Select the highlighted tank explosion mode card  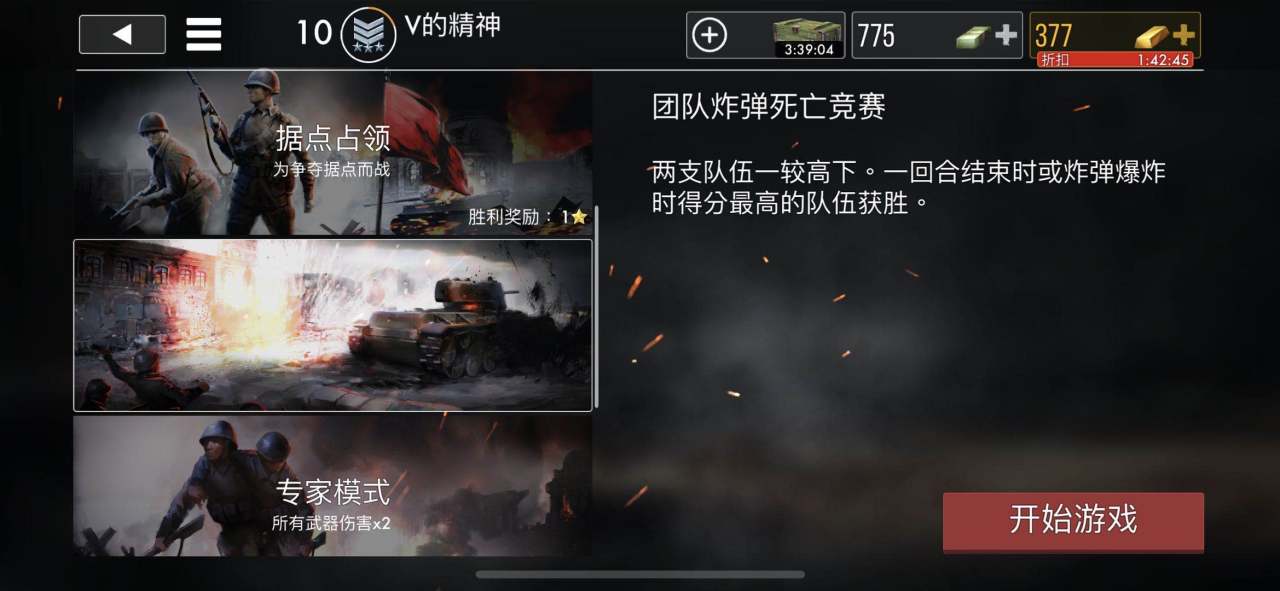[332, 325]
